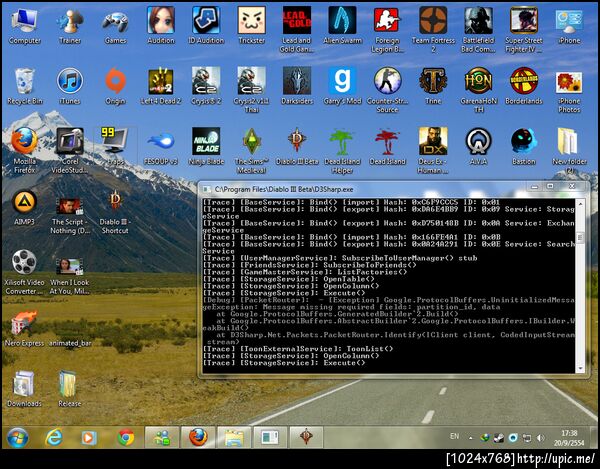Open Windows Media Player taskbar icon

click(x=89, y=437)
